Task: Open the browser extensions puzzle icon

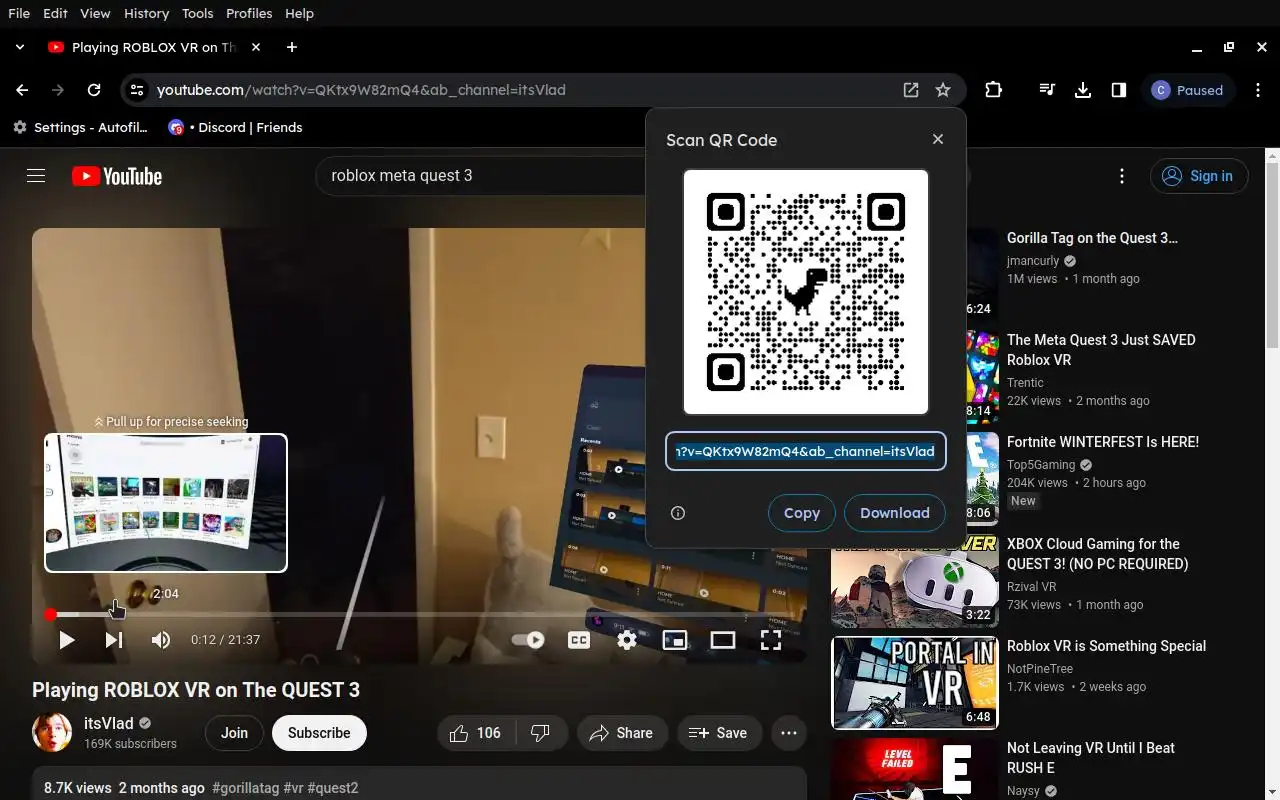Action: coord(993,90)
